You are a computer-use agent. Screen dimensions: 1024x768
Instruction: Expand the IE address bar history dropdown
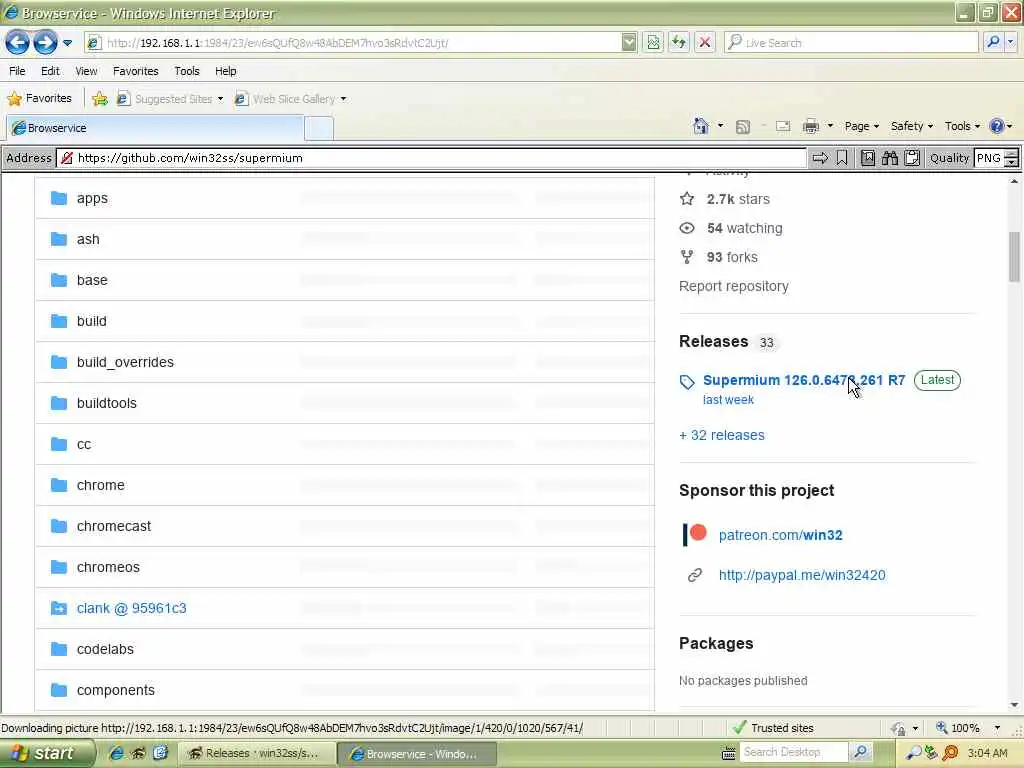[628, 43]
